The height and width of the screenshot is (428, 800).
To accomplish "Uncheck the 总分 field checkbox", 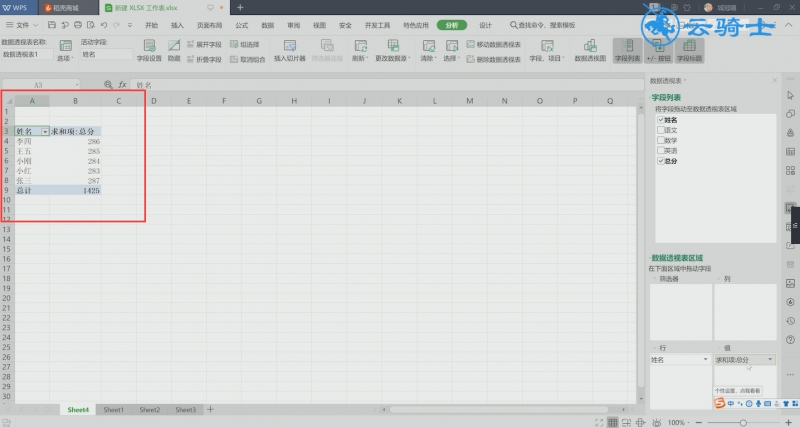I will [661, 161].
